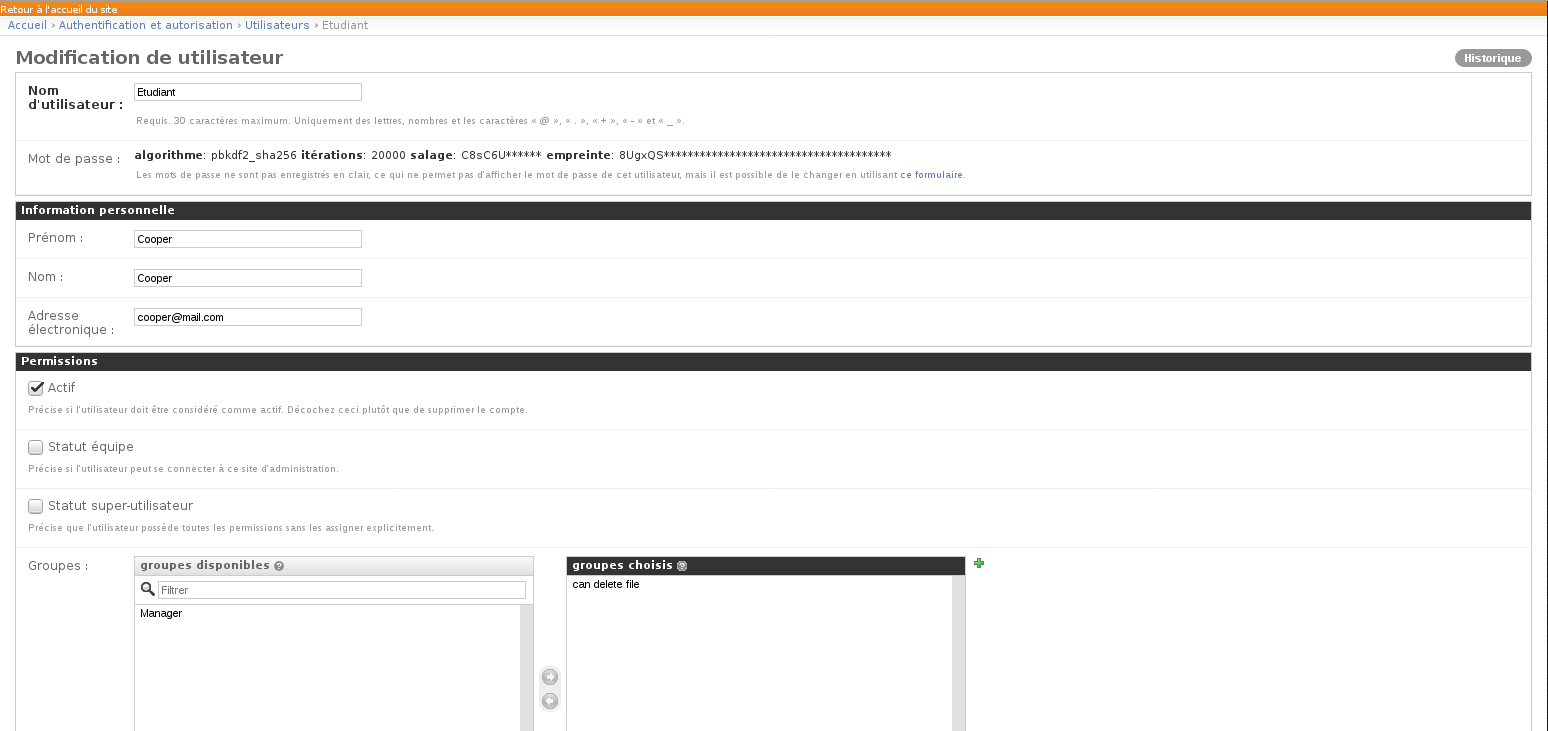This screenshot has height=731, width=1548.
Task: Open Authentification et autorisation breadcrumb link
Action: (146, 25)
